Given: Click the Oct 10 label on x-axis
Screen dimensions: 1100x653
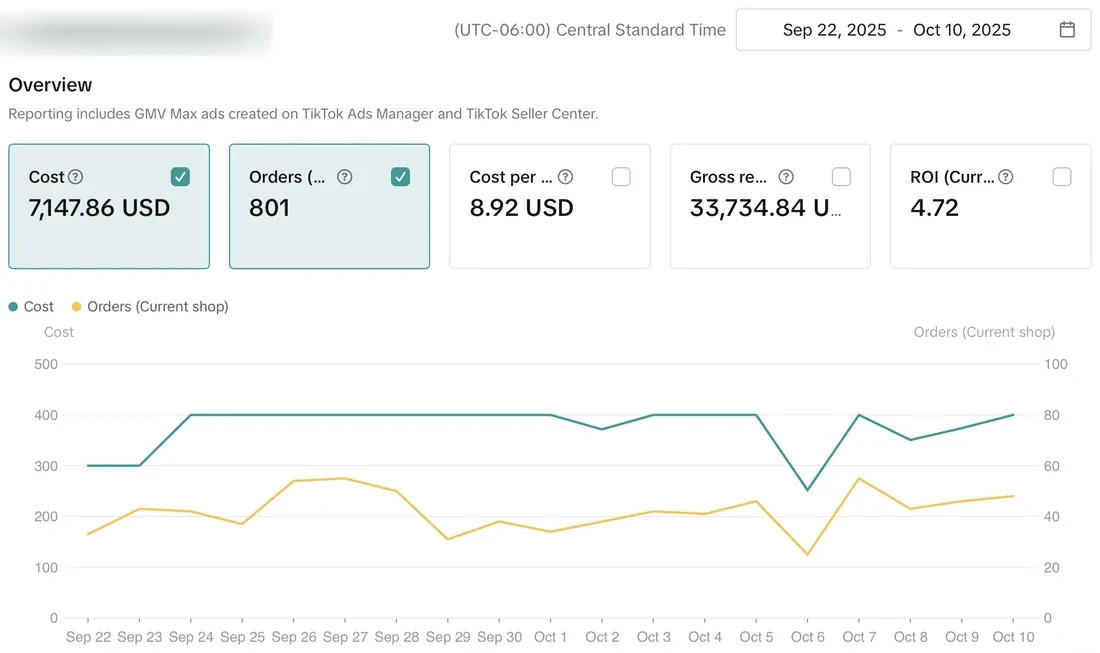Looking at the screenshot, I should click(x=1013, y=637).
